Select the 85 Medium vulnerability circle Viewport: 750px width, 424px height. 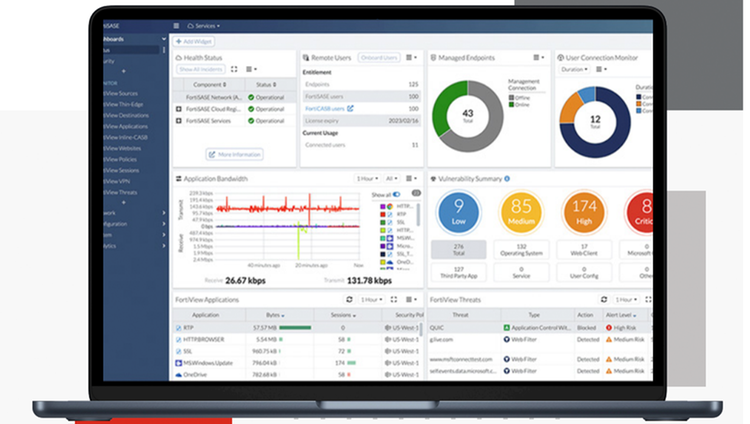[x=521, y=212]
